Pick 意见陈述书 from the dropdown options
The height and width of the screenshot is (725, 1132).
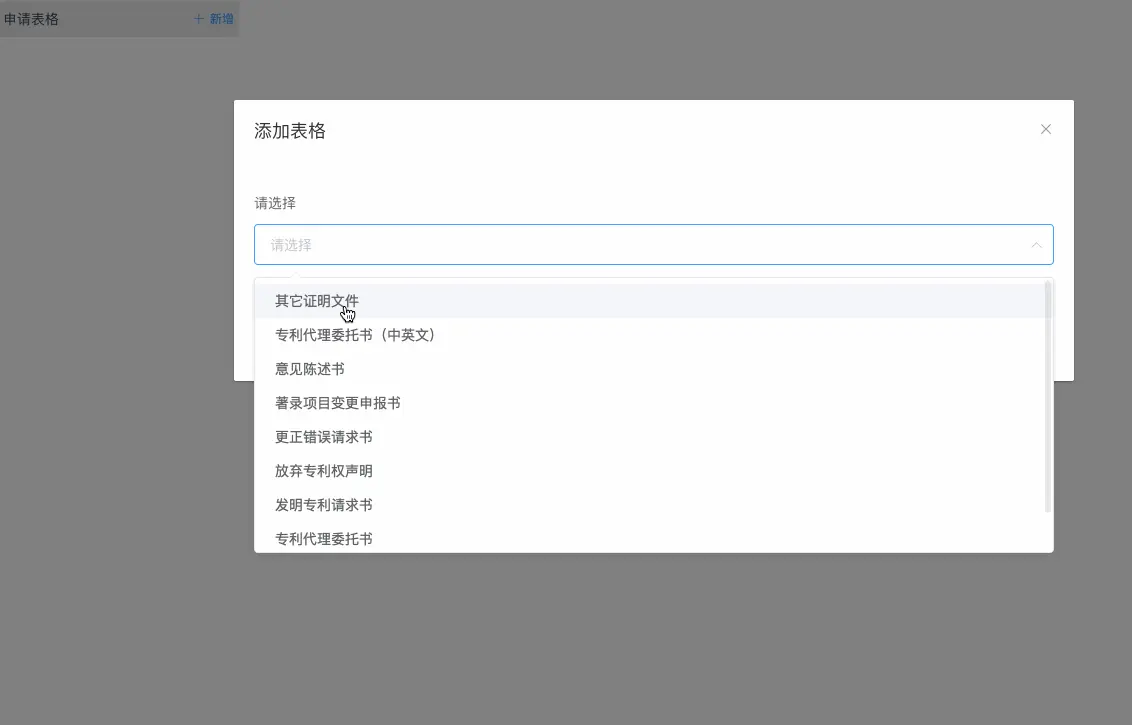click(309, 368)
